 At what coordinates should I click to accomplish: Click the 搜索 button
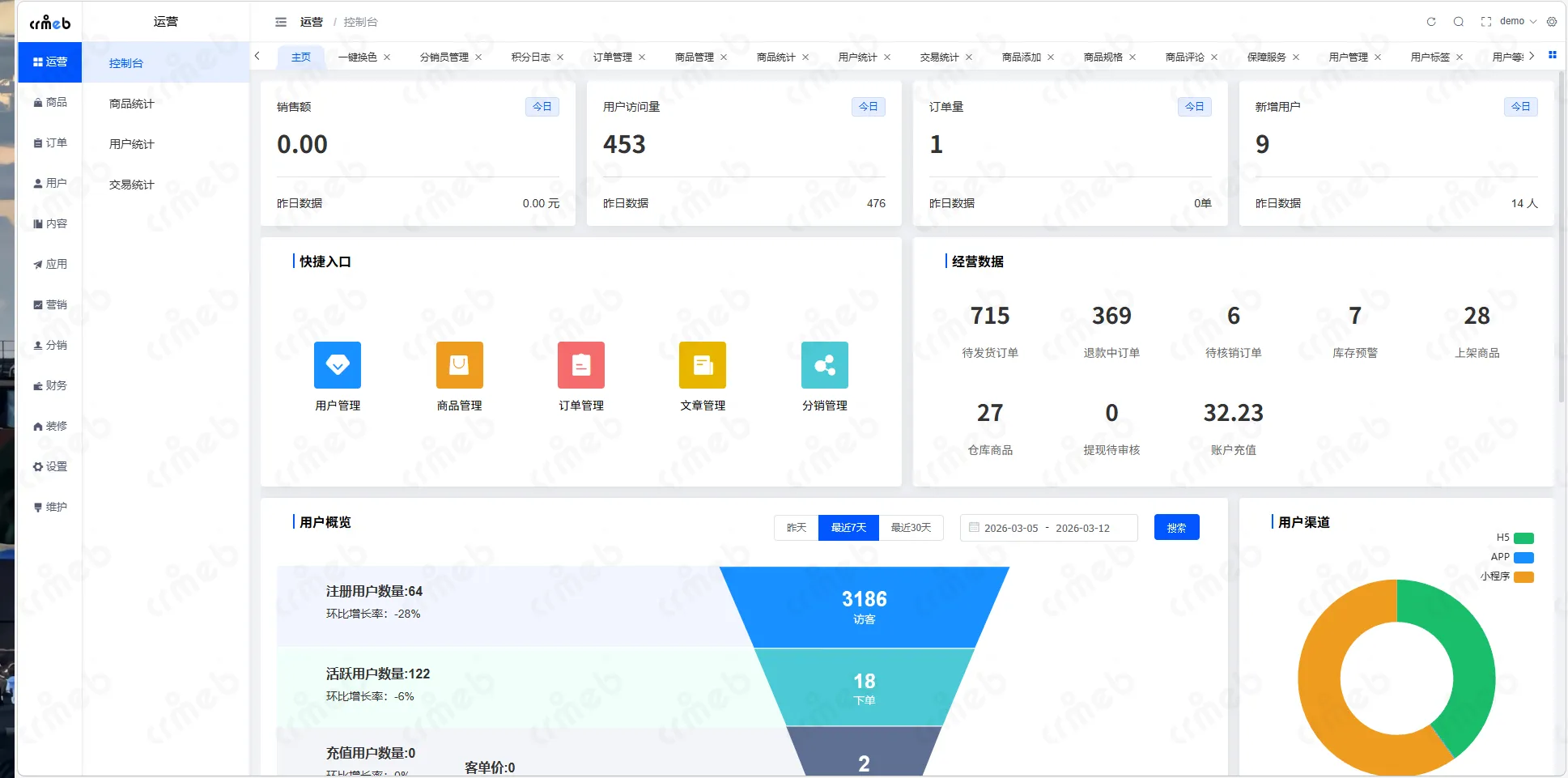point(1176,527)
